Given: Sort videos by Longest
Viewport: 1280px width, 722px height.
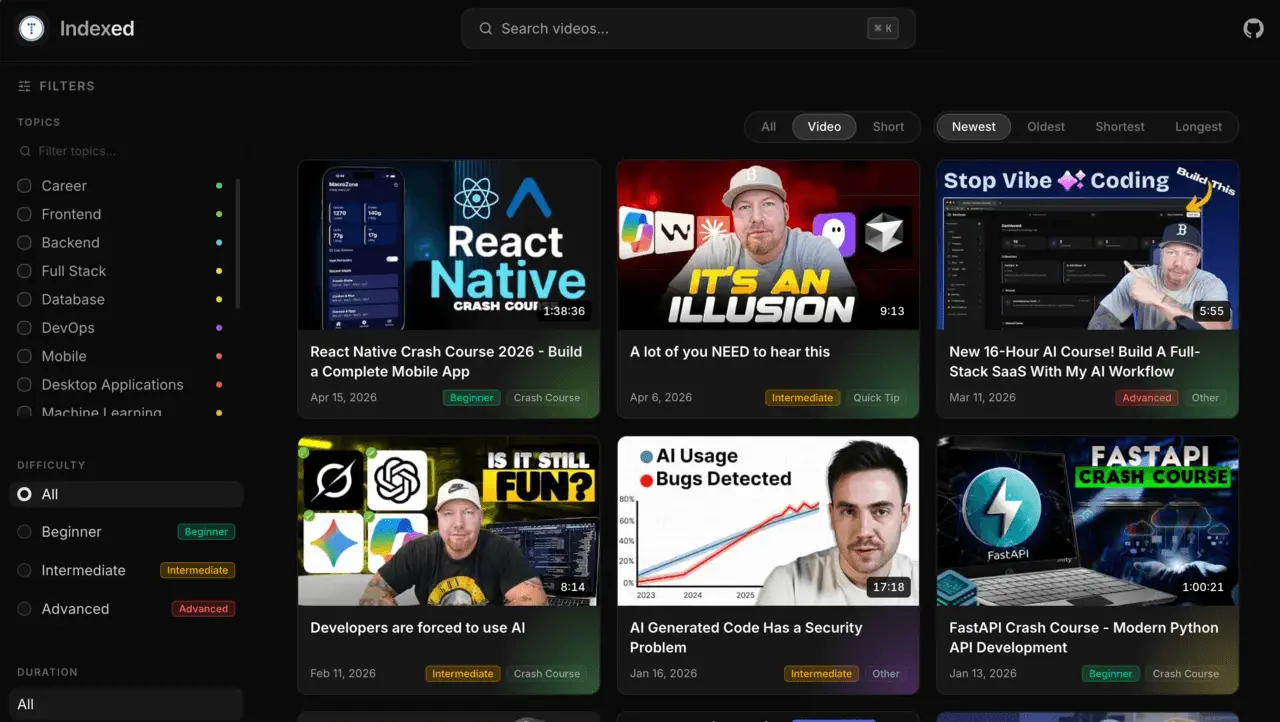Looking at the screenshot, I should point(1198,127).
